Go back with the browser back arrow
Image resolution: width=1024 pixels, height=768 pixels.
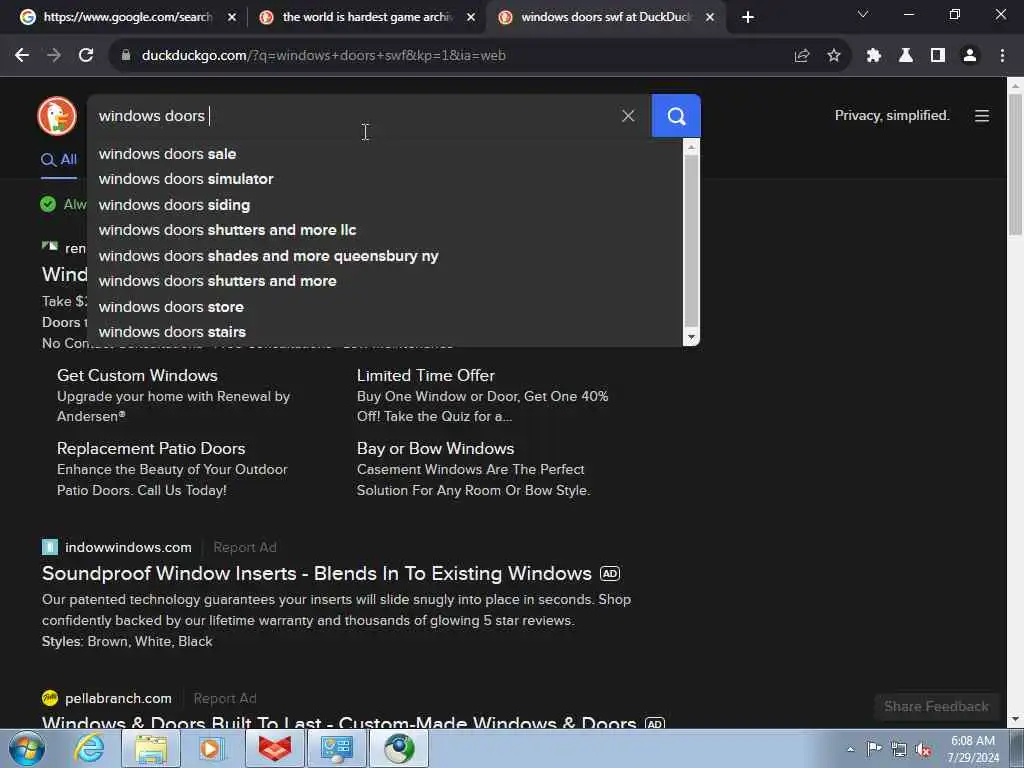(22, 56)
